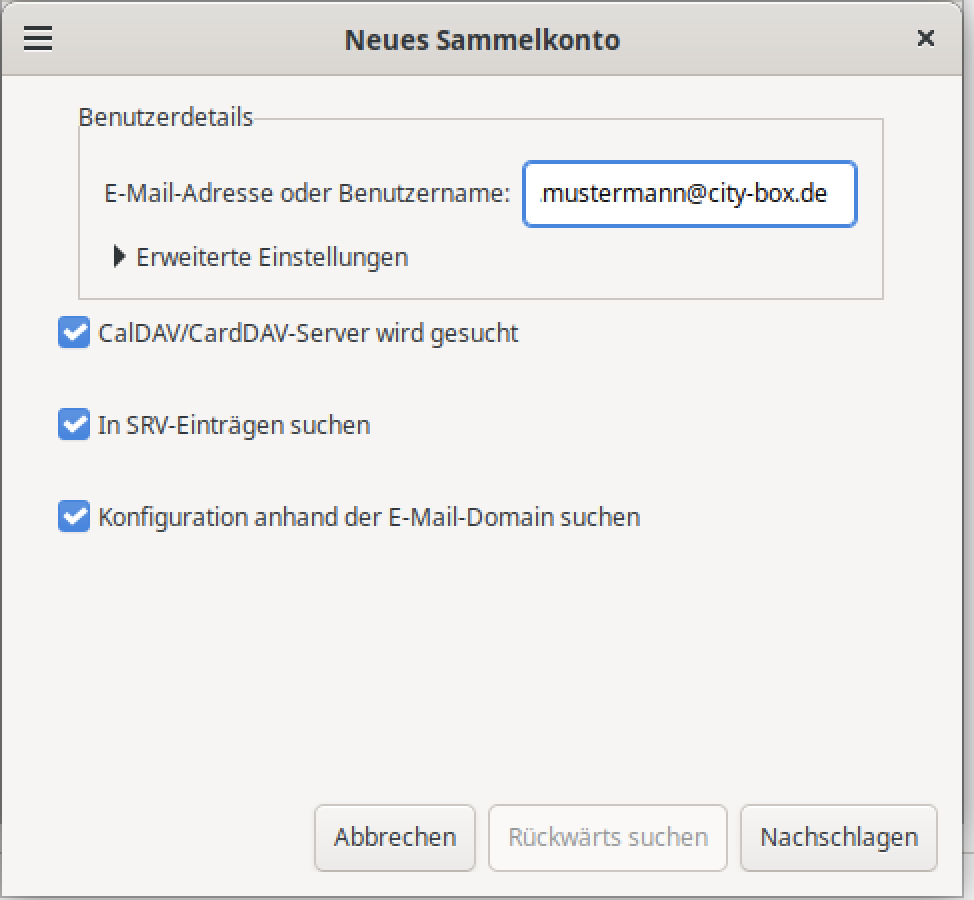974x900 pixels.
Task: Open the hamburger menu in the title bar
Action: [x=38, y=39]
